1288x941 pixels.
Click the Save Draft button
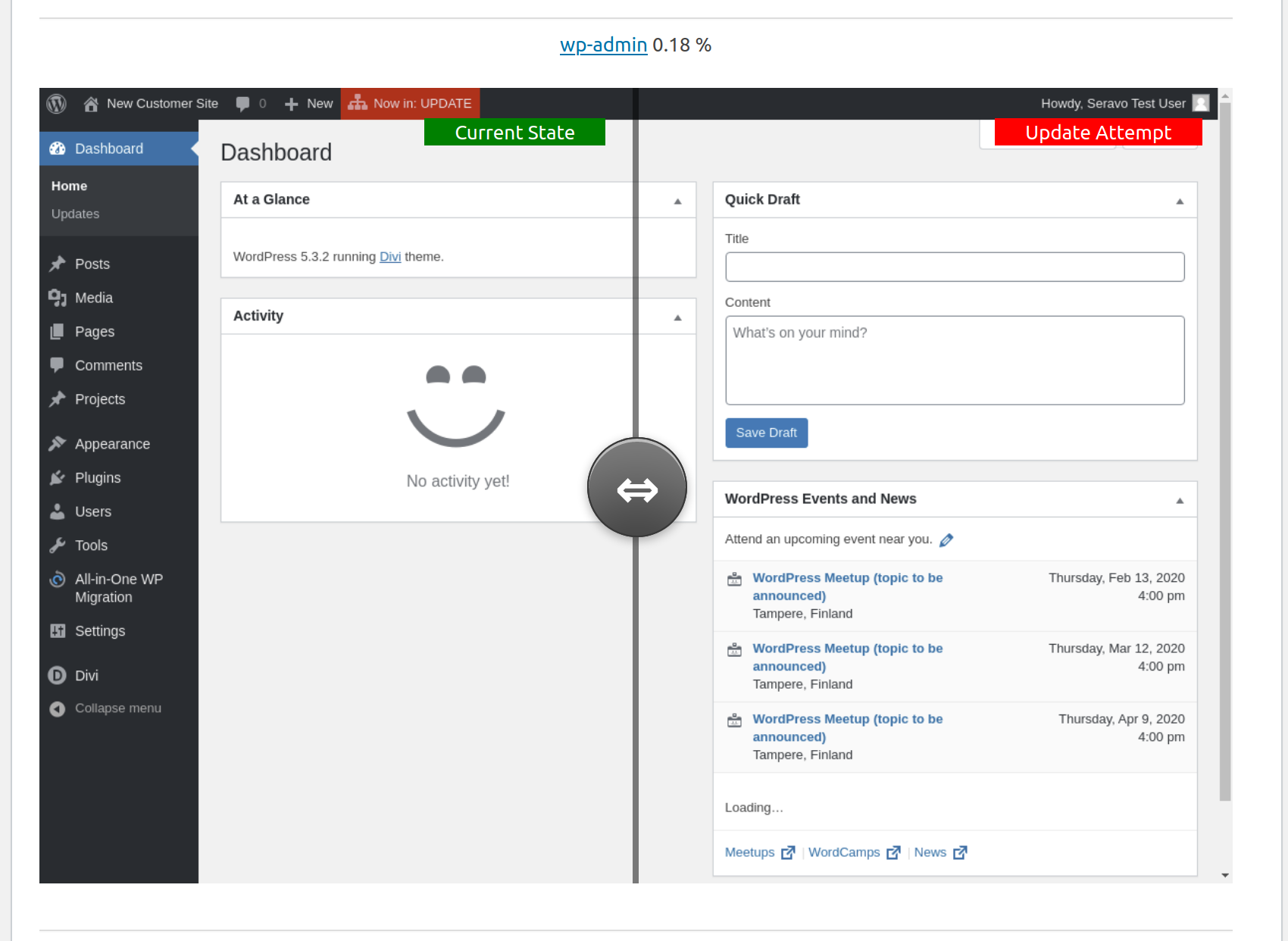point(766,433)
